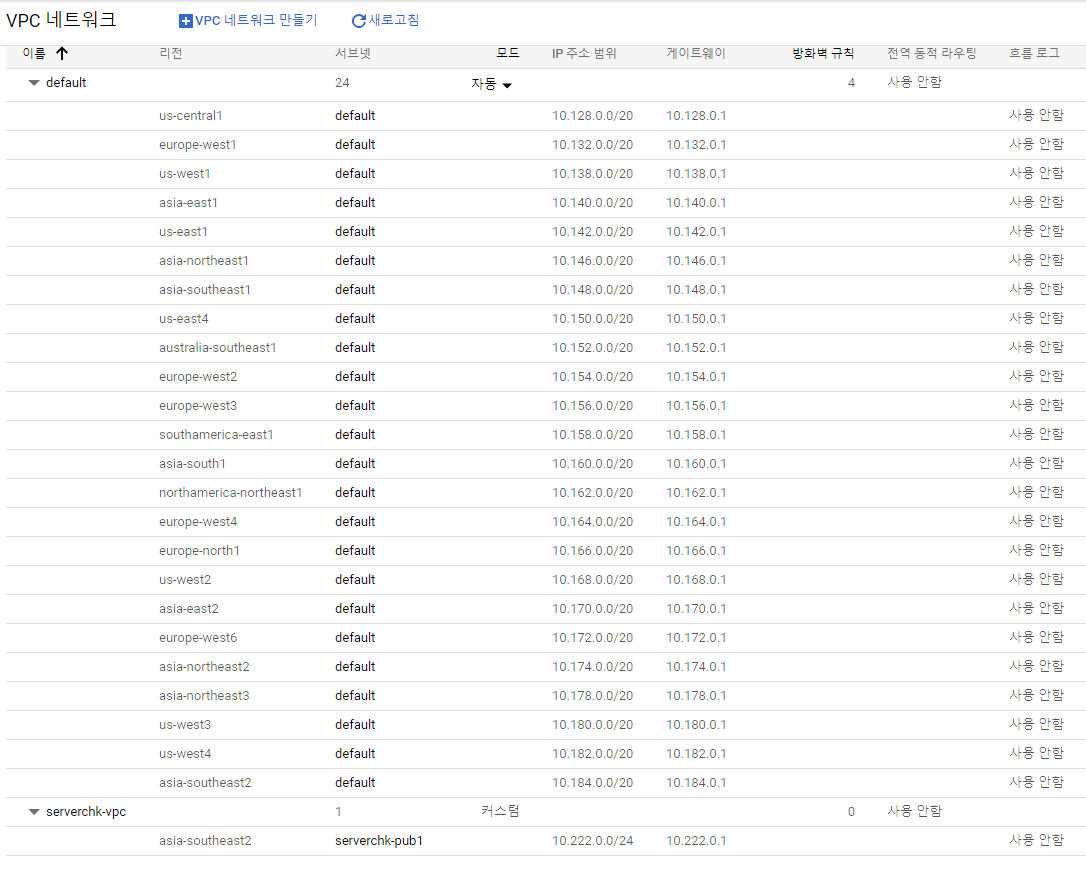1086x882 pixels.
Task: Open the default subnet in asia-east1
Action: pos(355,203)
